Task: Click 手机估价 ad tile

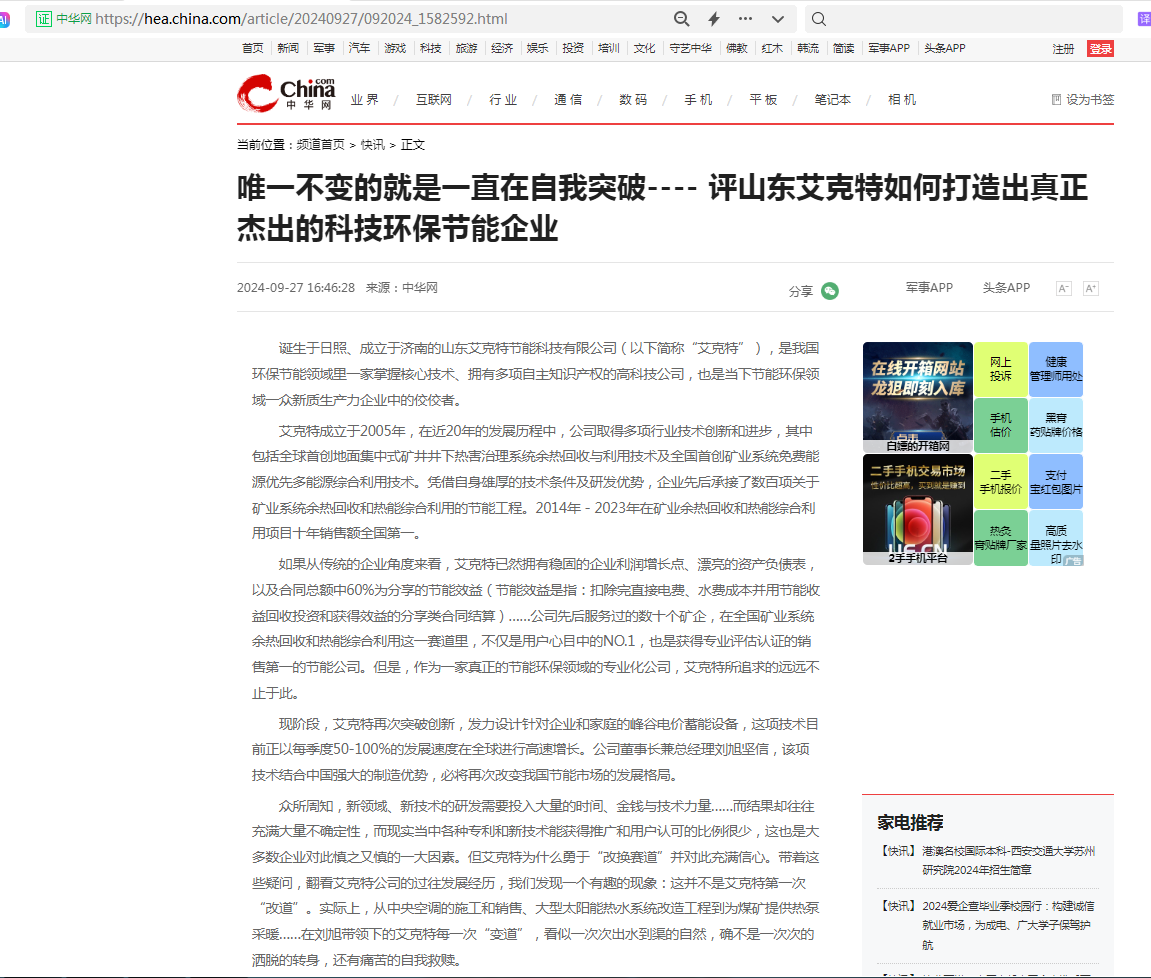Action: [1001, 425]
